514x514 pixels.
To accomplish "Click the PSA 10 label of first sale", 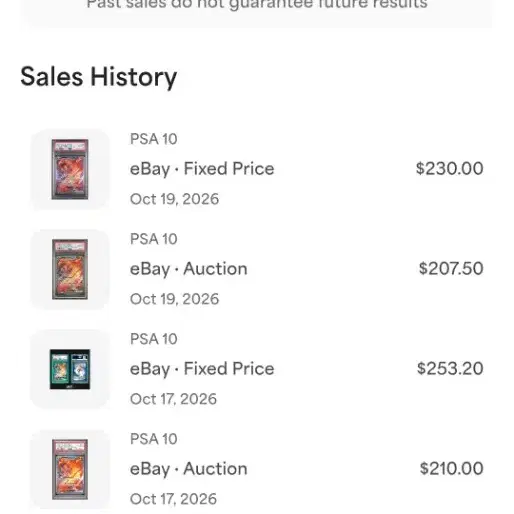I will 154,139.
